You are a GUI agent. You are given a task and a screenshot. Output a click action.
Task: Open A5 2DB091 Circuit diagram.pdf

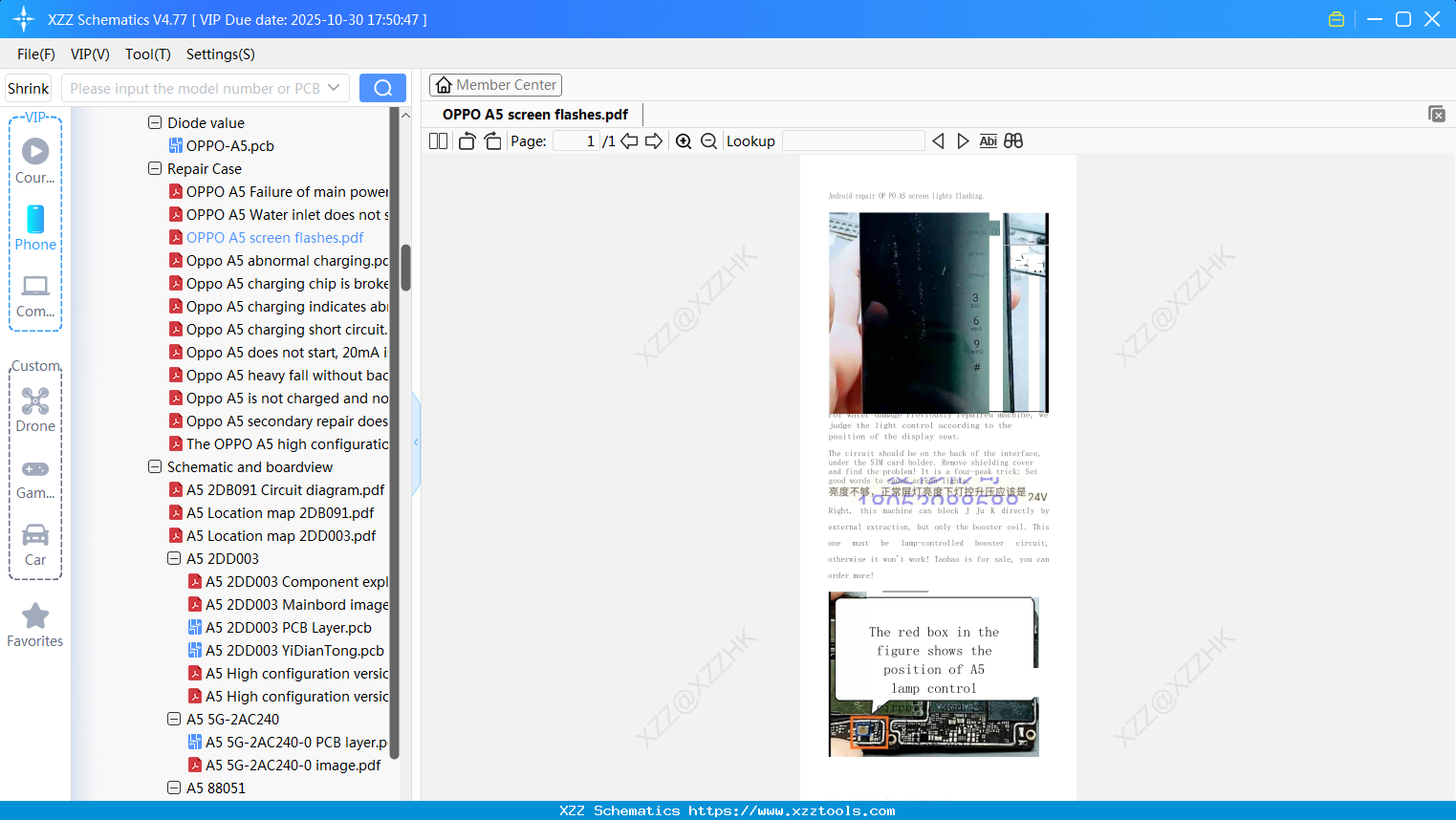tap(286, 489)
